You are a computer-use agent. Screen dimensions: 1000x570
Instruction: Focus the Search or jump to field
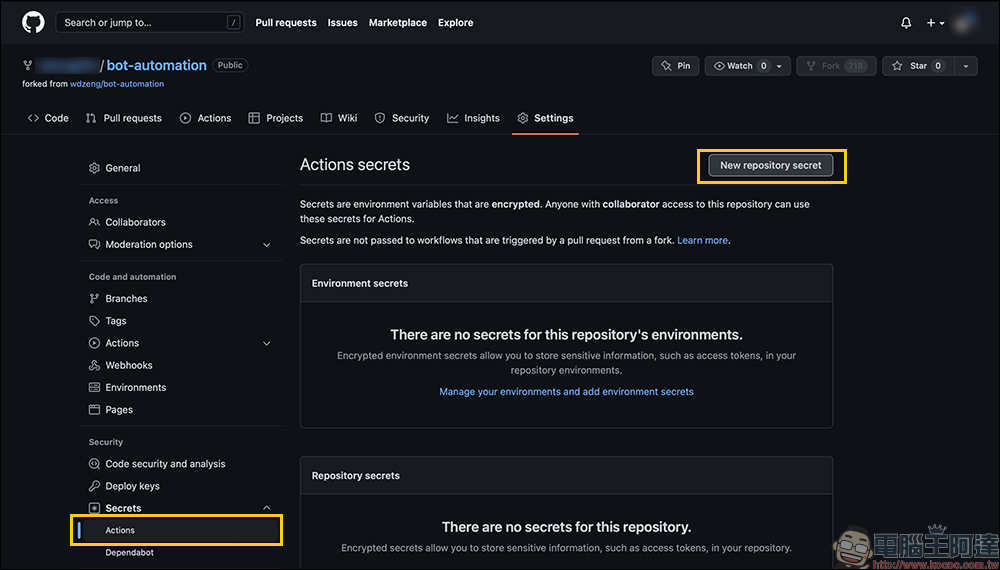[150, 22]
